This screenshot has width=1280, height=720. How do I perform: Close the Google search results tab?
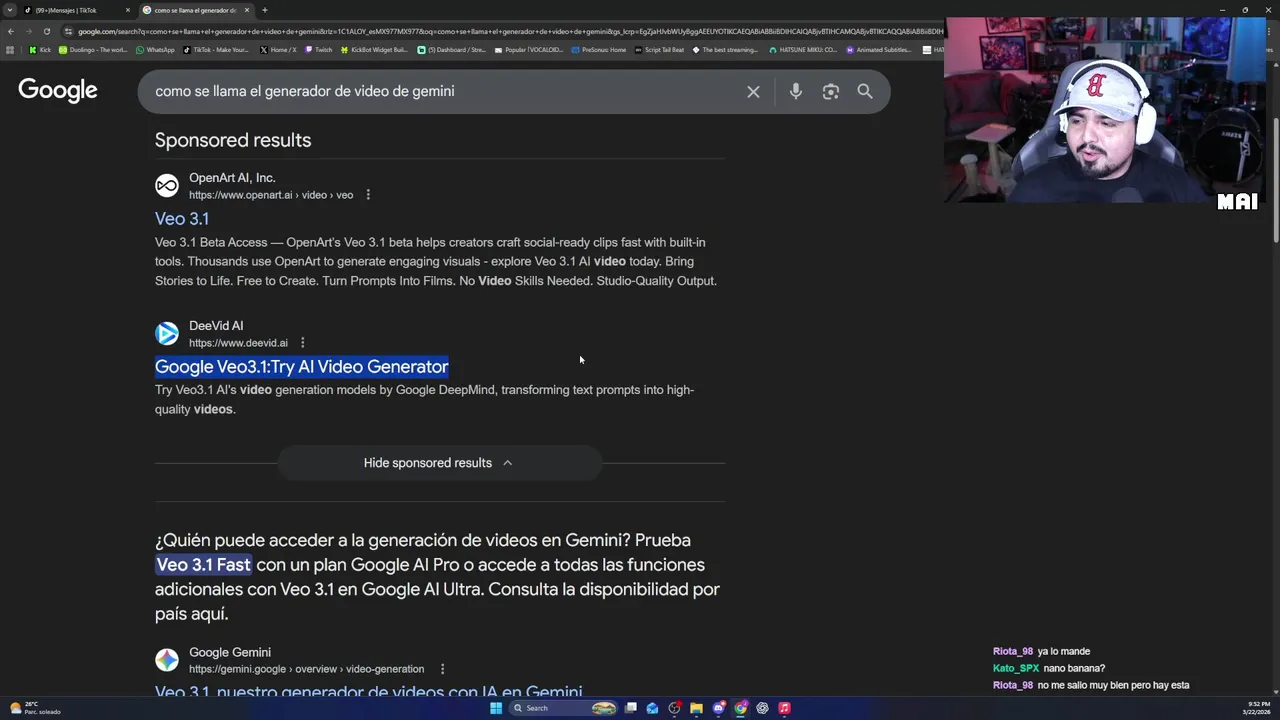246,10
